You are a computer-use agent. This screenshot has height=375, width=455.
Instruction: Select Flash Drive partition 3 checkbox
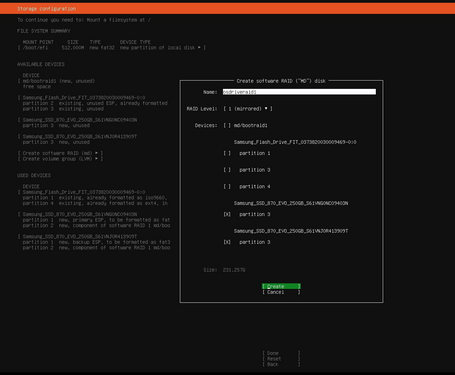227,170
